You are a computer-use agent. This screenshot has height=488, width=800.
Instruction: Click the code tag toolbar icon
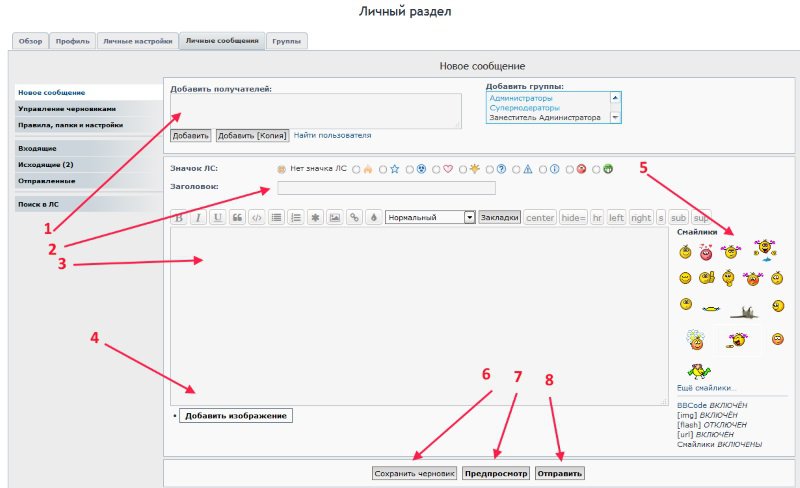[x=257, y=217]
